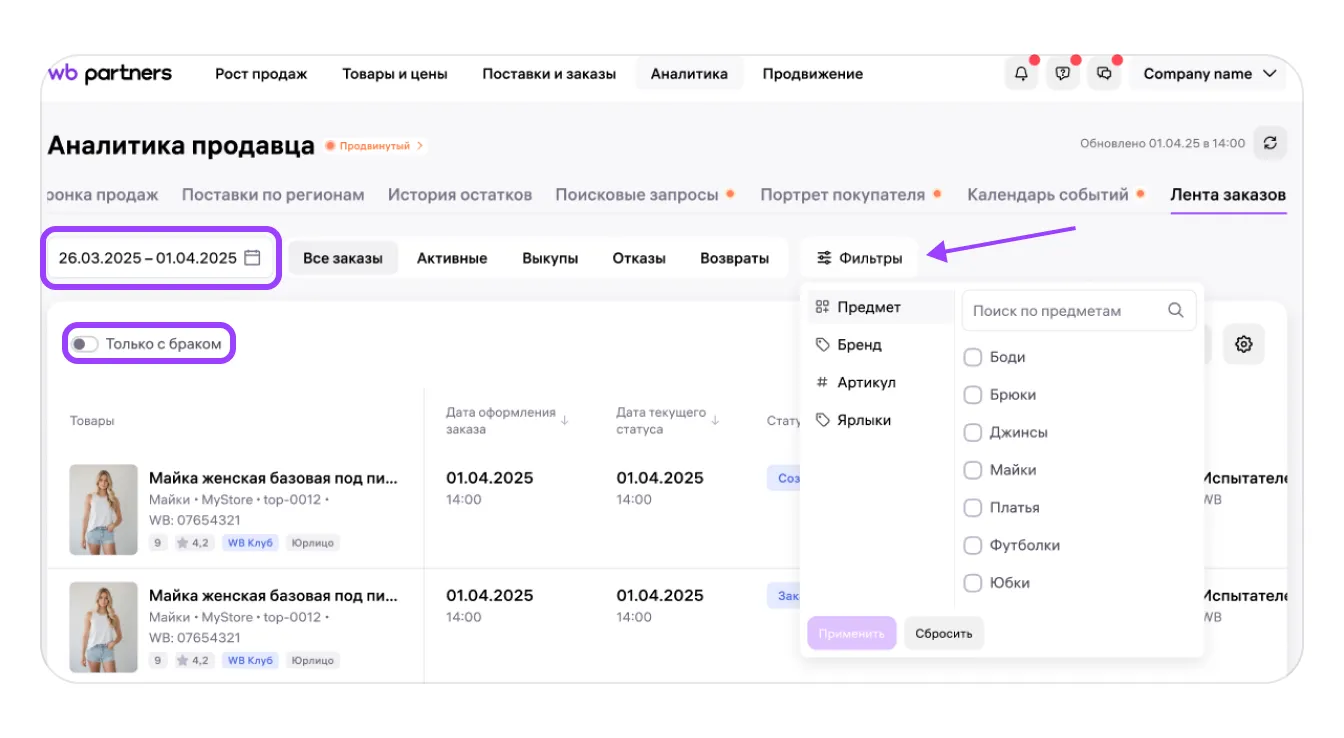
Task: Click the notifications bell icon
Action: pos(1021,74)
